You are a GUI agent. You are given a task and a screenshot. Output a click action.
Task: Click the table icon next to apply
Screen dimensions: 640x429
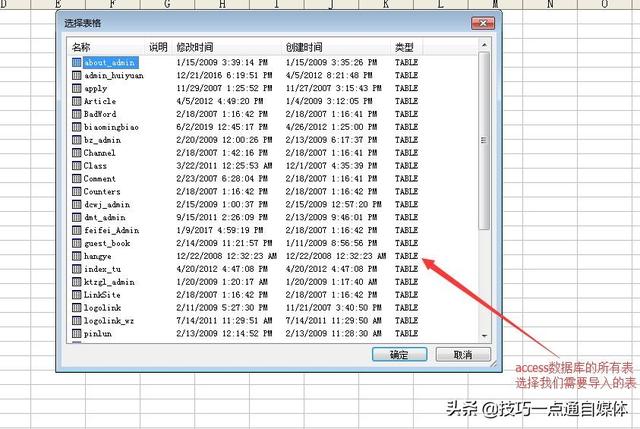[x=76, y=88]
